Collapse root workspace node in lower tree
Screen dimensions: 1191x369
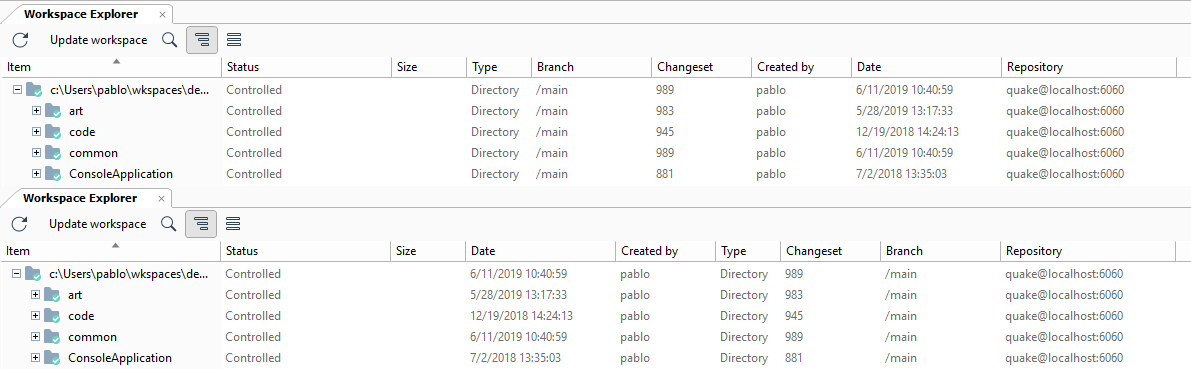(16, 273)
